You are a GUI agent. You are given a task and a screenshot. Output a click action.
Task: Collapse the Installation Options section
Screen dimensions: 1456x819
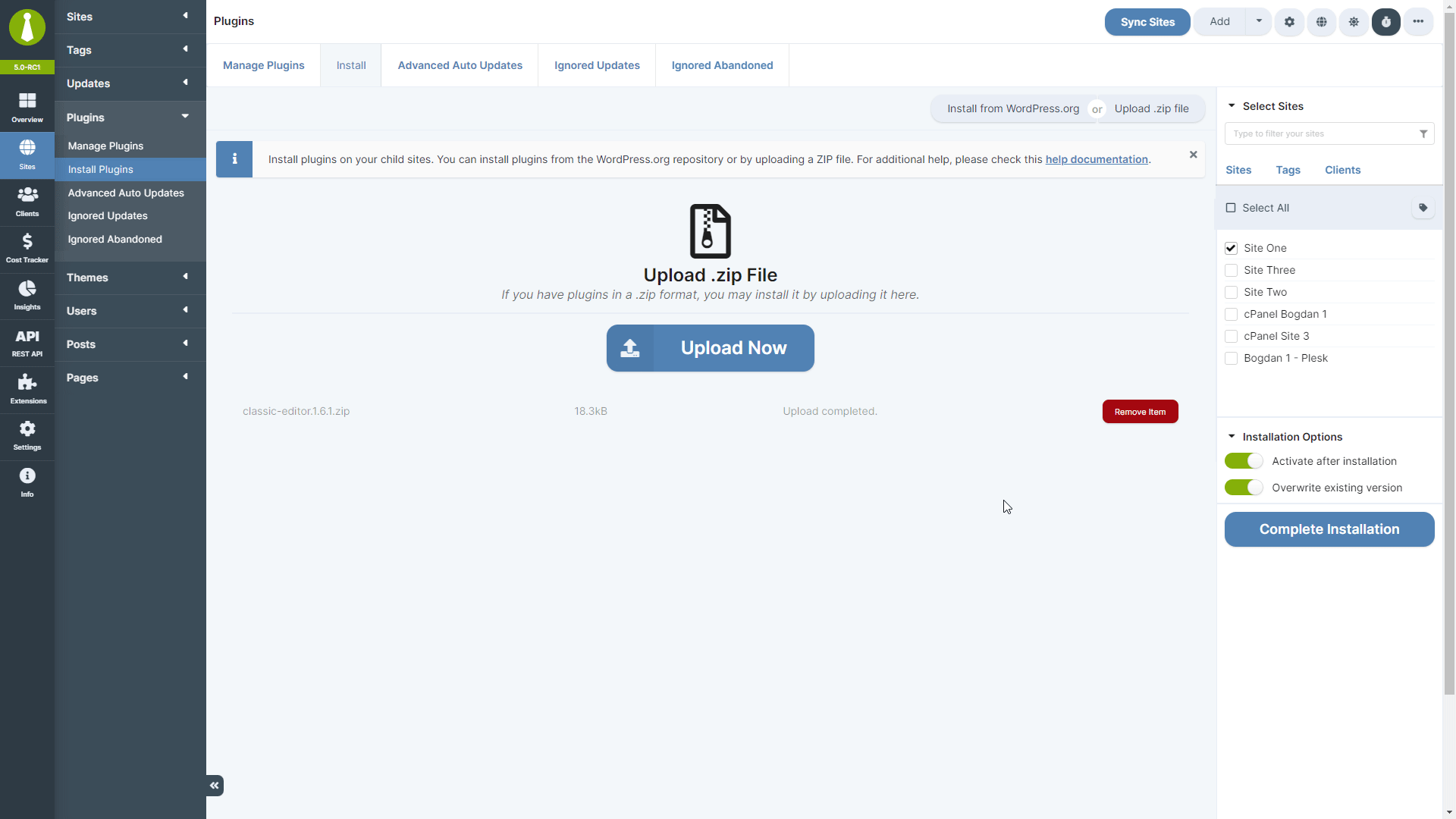tap(1232, 436)
